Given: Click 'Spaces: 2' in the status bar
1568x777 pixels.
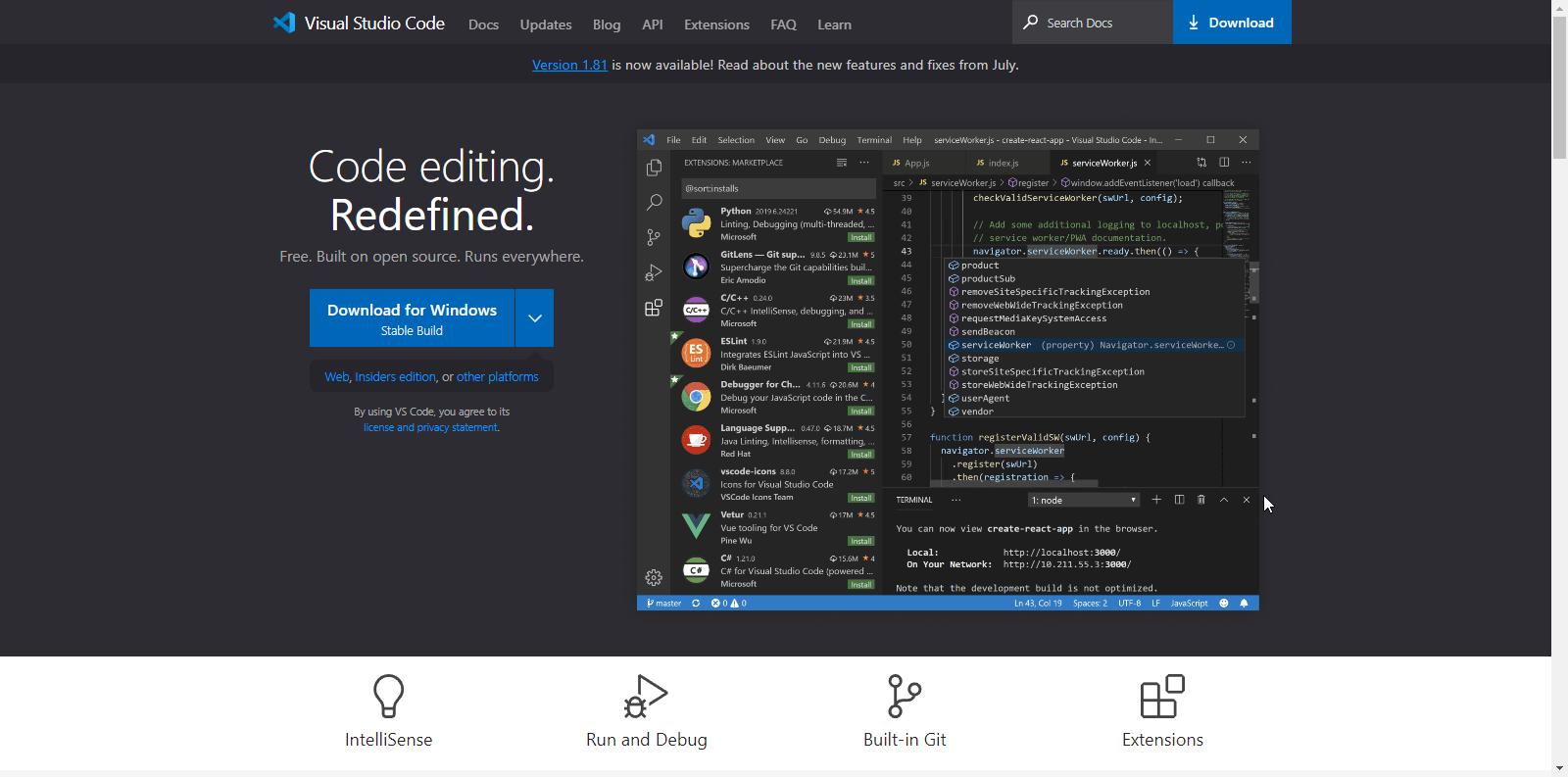Looking at the screenshot, I should [x=1090, y=604].
